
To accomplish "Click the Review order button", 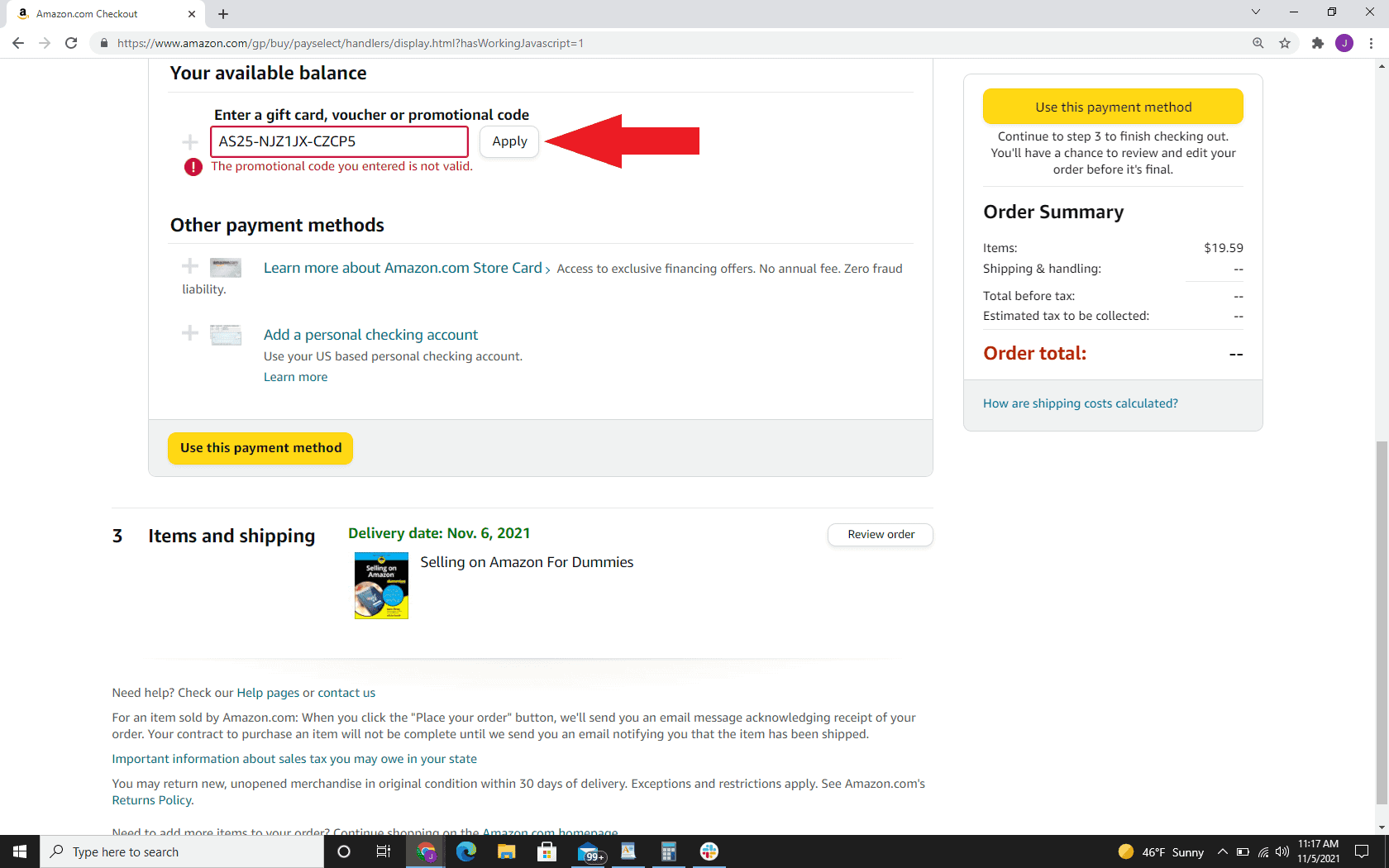I will (x=881, y=534).
